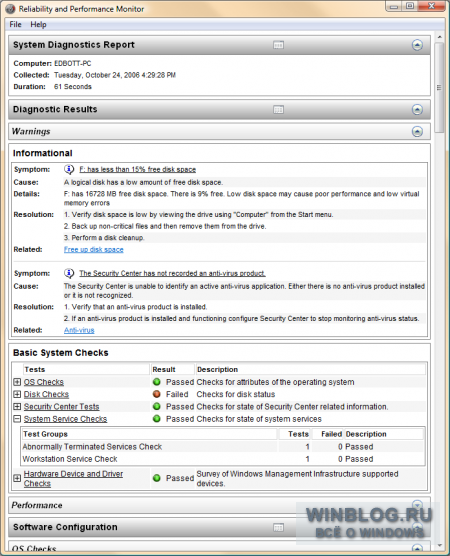Expand Hardware Device and Driver Checks row
Image resolution: width=450 pixels, height=556 pixels.
(17, 478)
